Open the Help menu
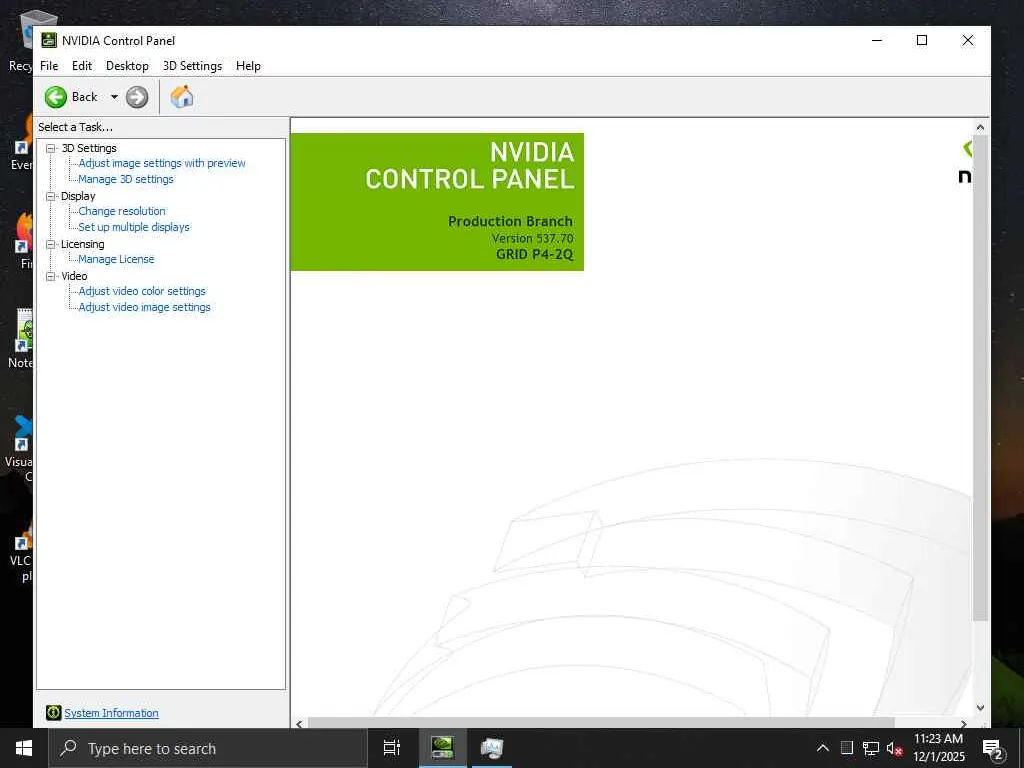This screenshot has width=1024, height=768. pos(248,66)
